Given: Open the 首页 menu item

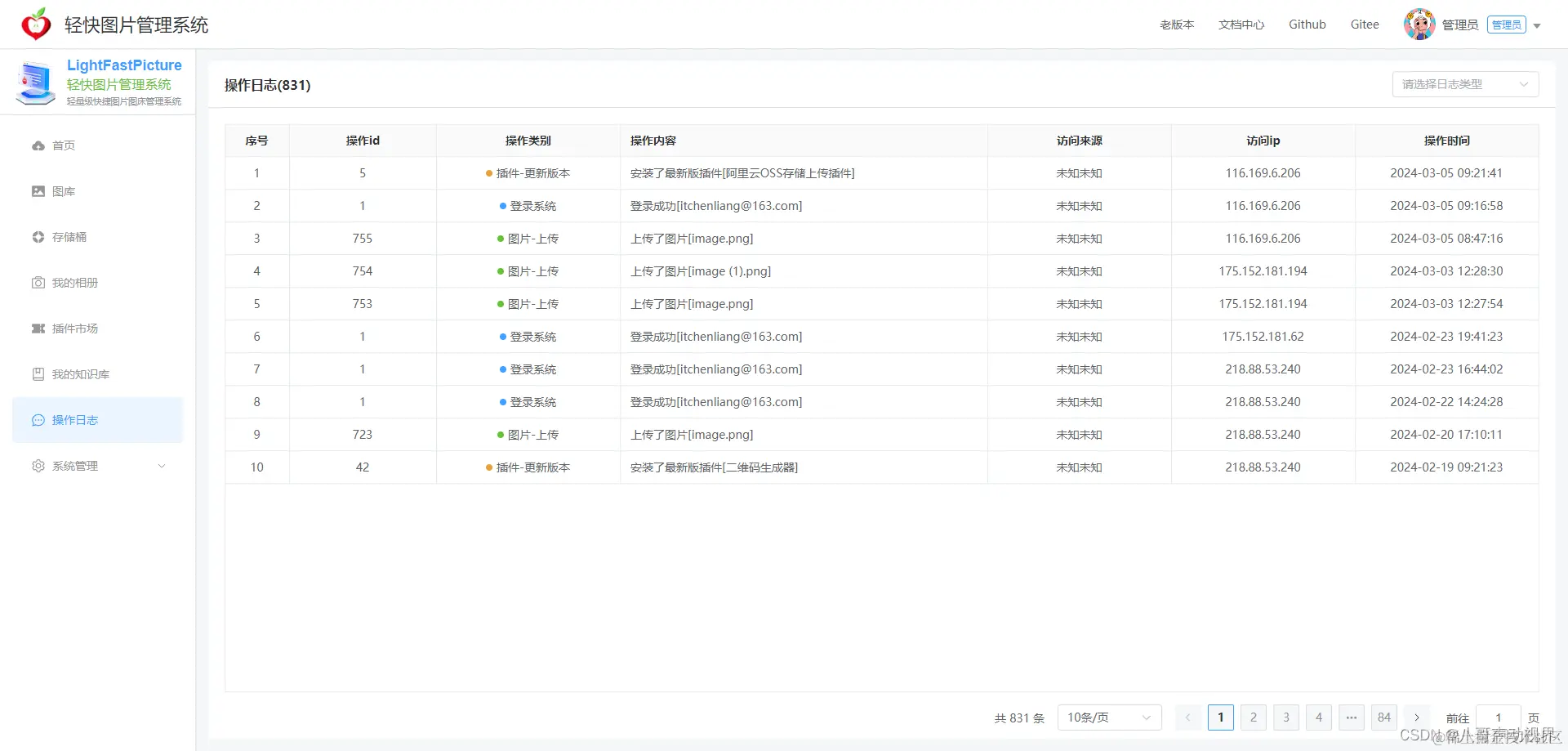Looking at the screenshot, I should [98, 145].
